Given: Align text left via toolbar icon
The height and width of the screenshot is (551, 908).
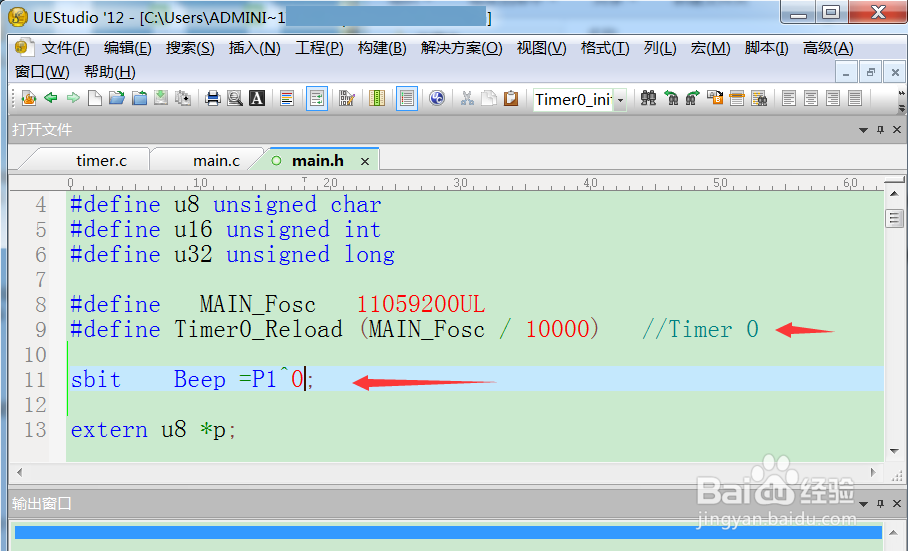Looking at the screenshot, I should [789, 98].
